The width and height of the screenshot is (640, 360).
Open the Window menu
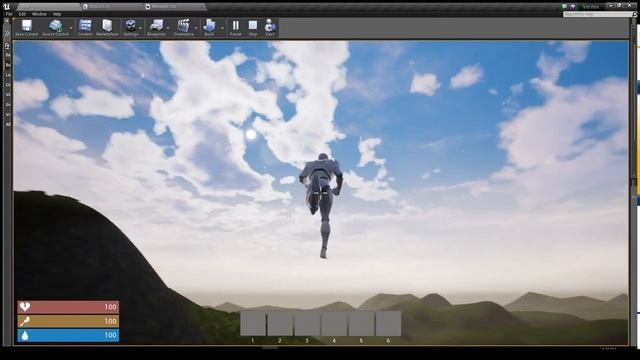39,14
